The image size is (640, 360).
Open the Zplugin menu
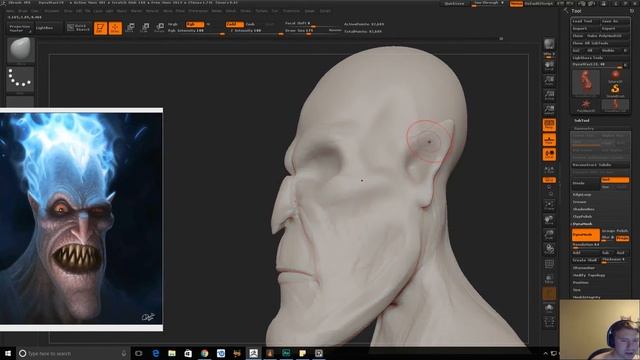pyautogui.click(x=309, y=11)
